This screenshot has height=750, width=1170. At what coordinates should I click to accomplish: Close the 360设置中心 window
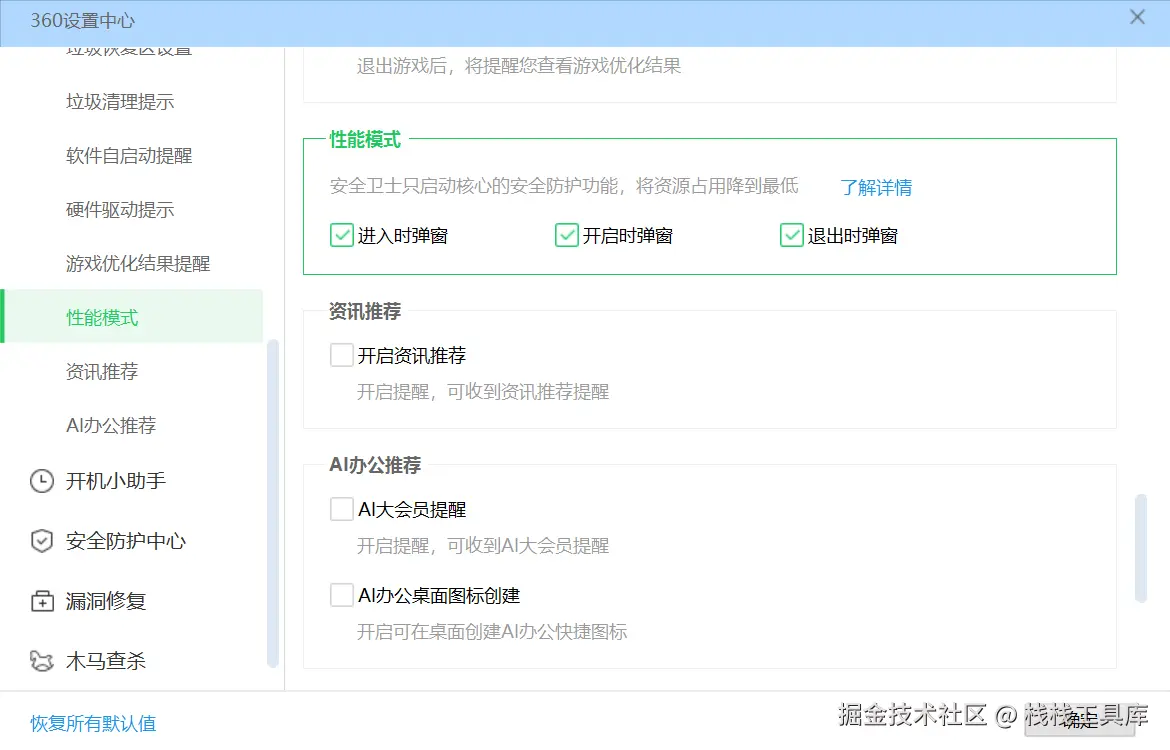click(x=1137, y=17)
